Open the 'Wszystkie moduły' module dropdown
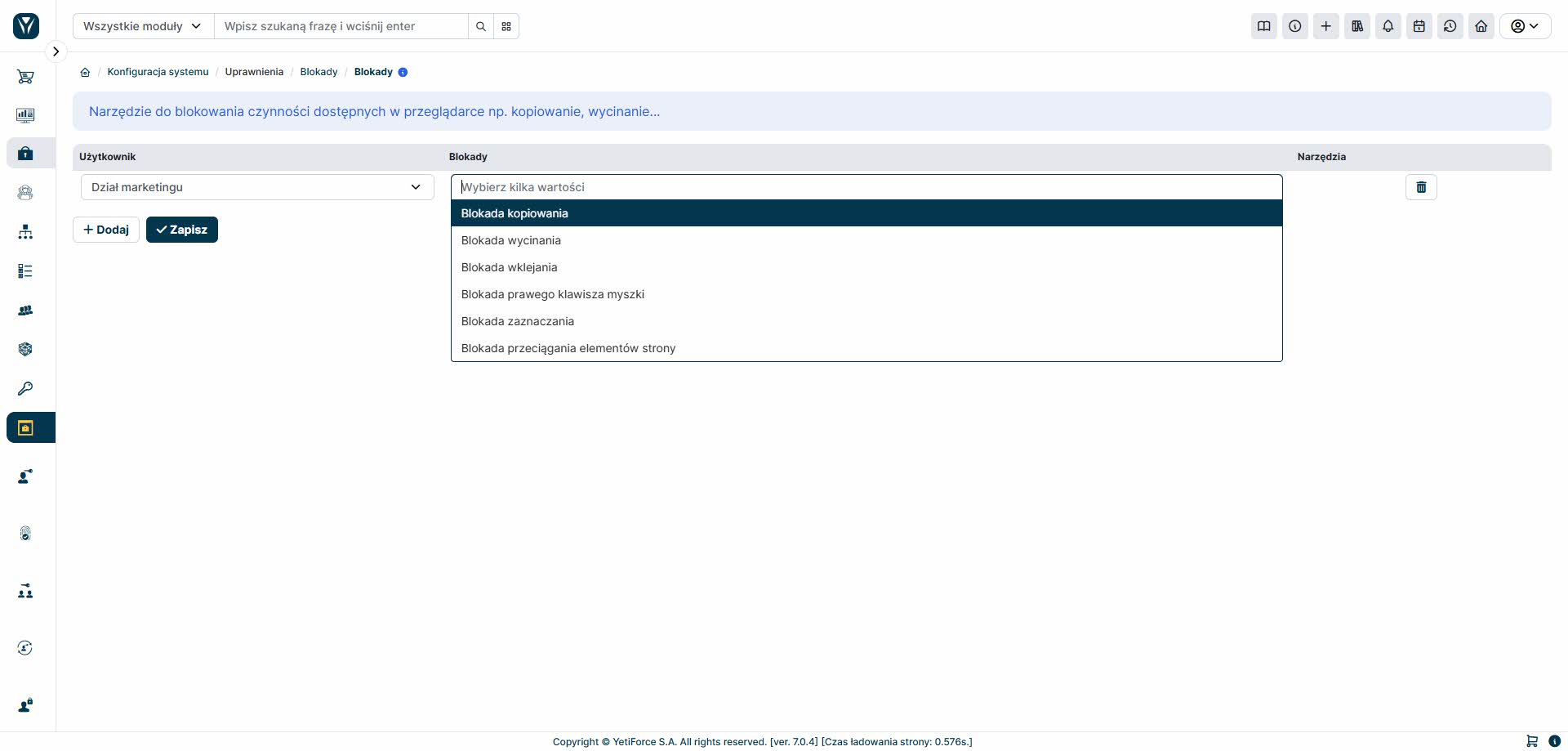This screenshot has width=1568, height=751. 143,26
